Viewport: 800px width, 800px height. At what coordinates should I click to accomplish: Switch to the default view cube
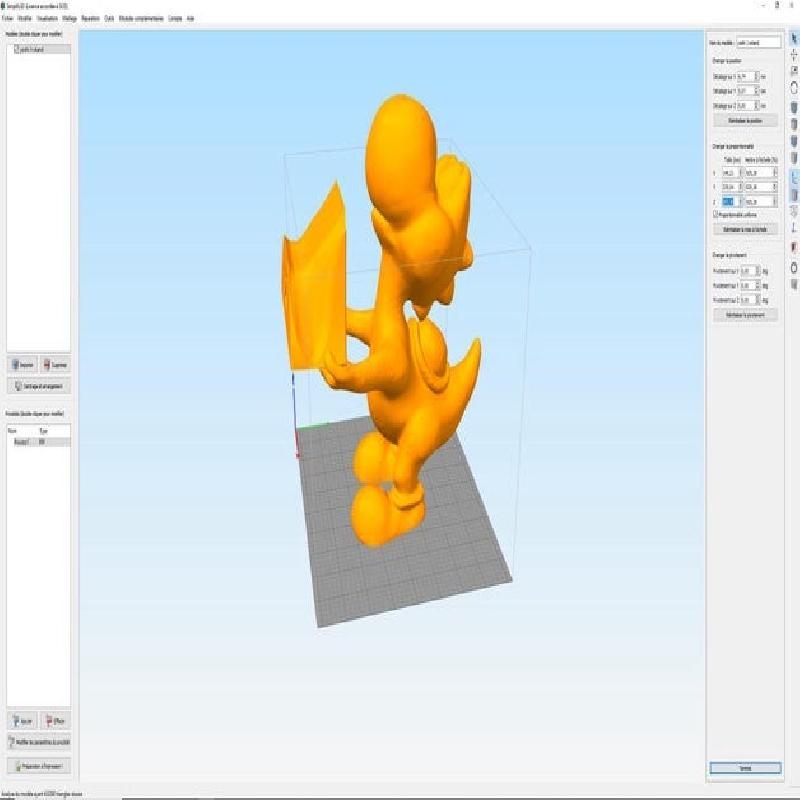click(794, 107)
